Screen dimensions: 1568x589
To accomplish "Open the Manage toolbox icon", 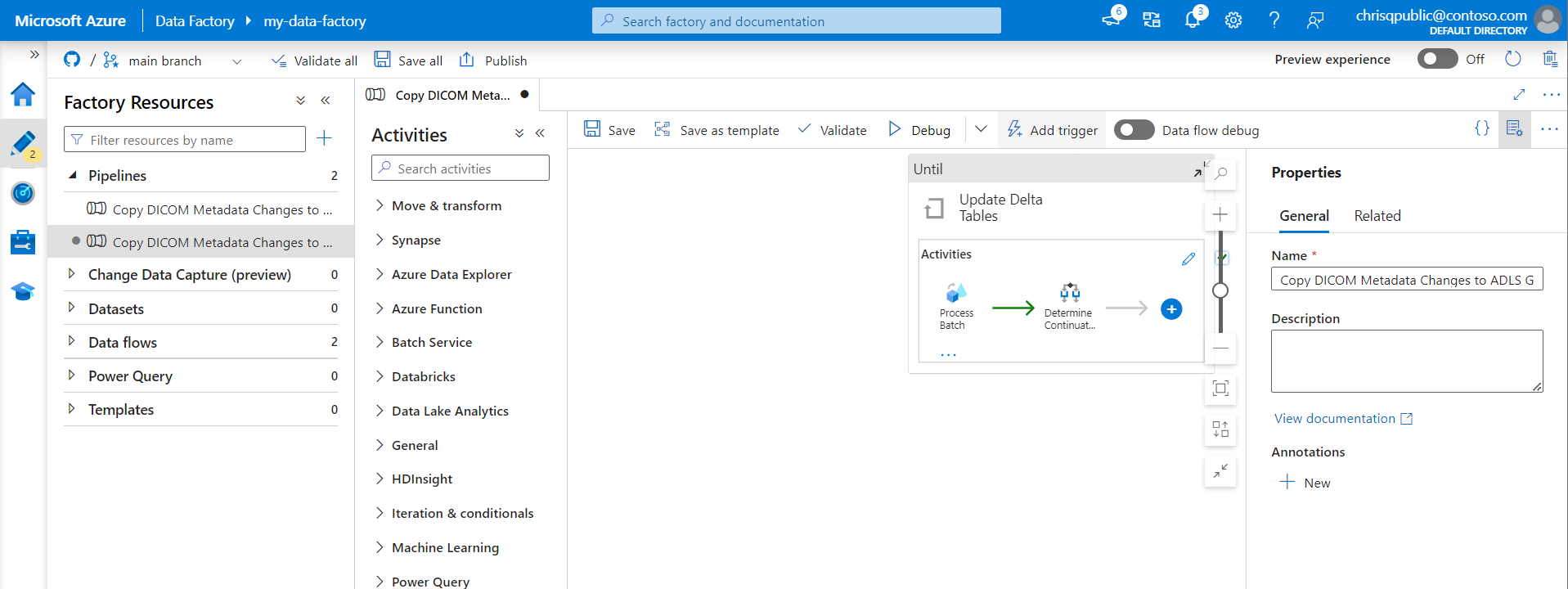I will pos(23,242).
